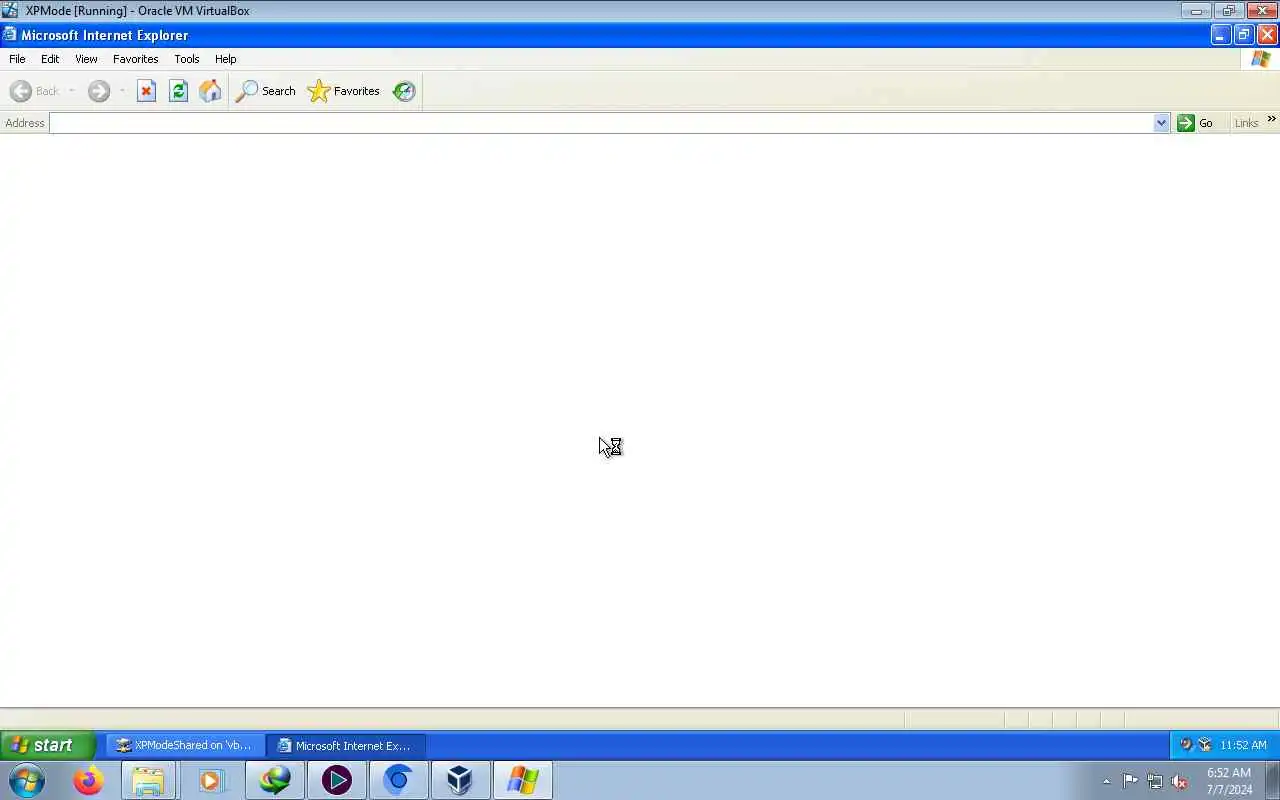
Task: Click the Refresh page icon
Action: (178, 91)
